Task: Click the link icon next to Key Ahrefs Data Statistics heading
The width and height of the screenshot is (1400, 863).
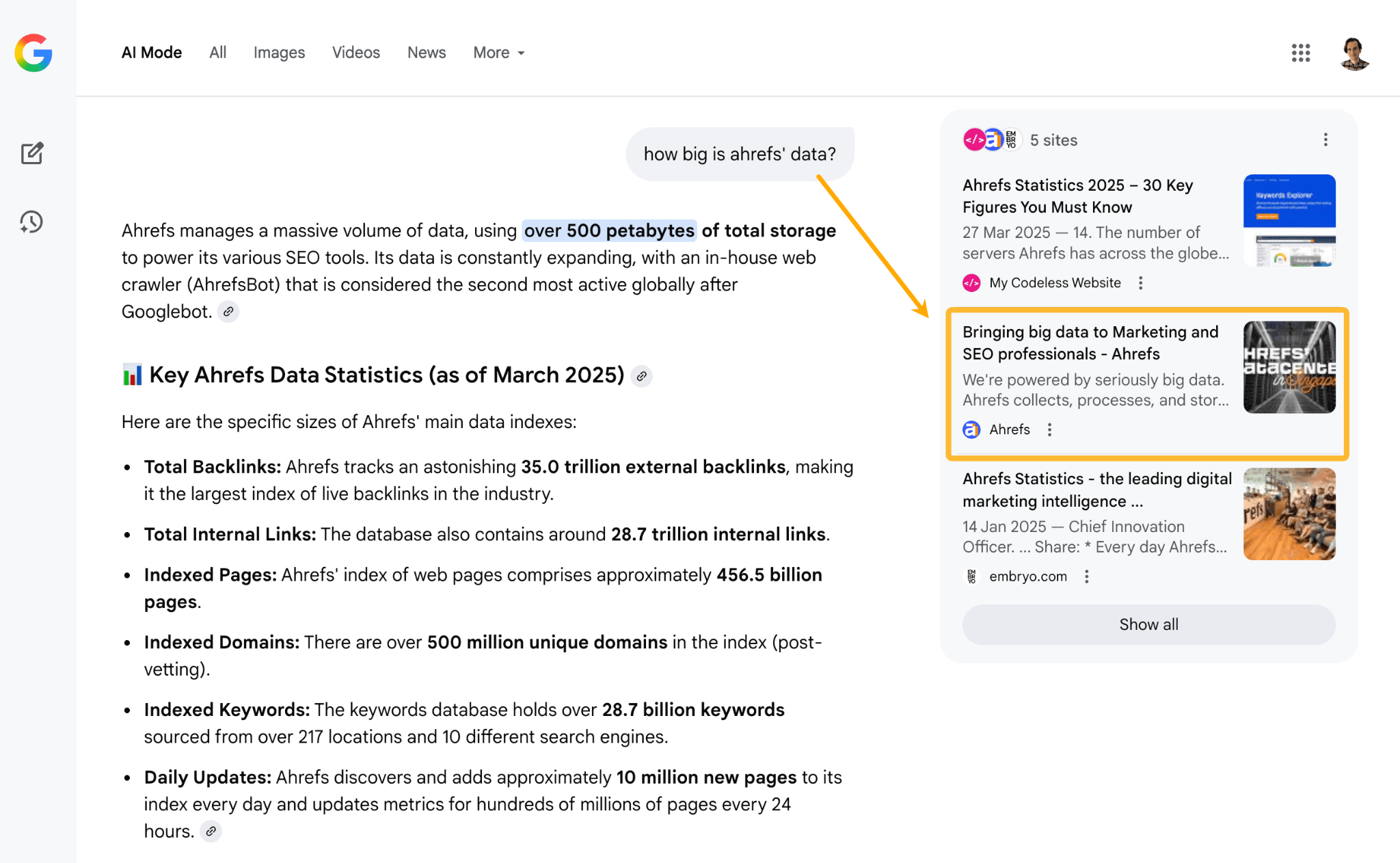Action: coord(641,376)
